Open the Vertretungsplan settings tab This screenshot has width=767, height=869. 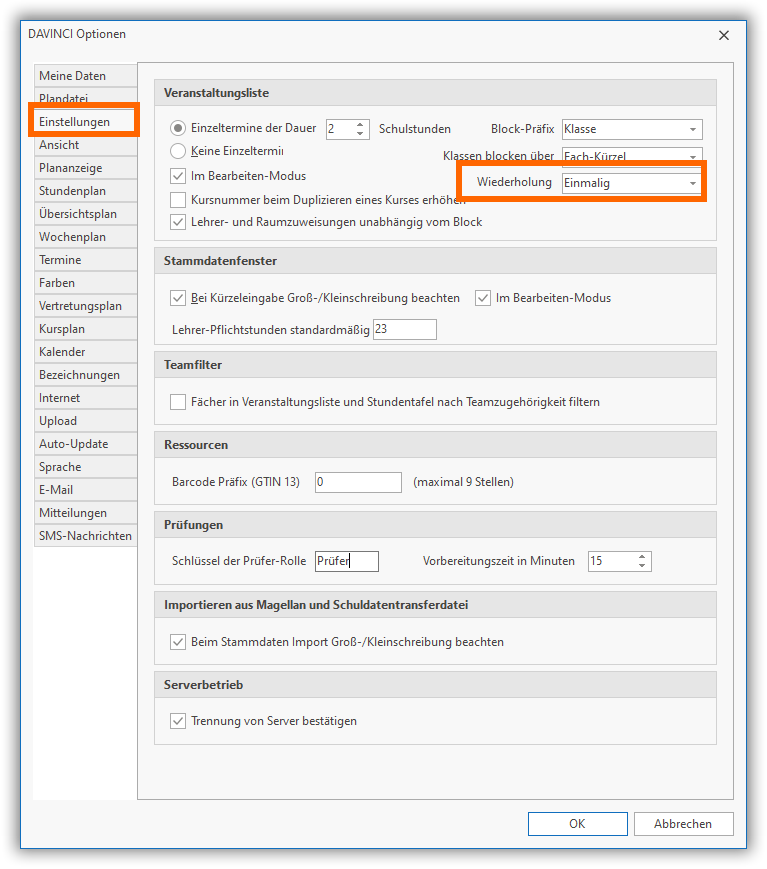pos(80,306)
